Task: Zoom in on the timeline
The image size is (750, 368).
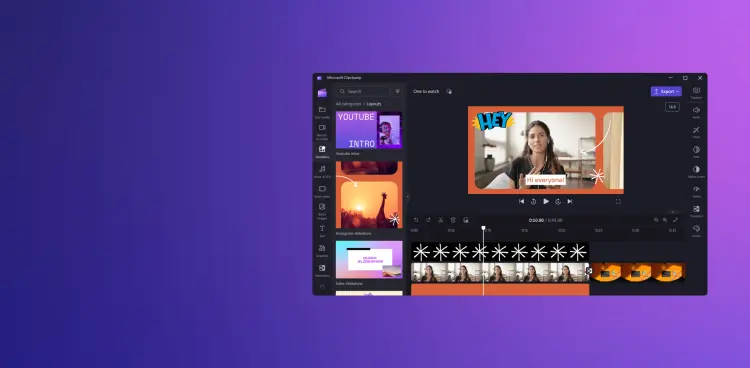Action: coord(665,220)
